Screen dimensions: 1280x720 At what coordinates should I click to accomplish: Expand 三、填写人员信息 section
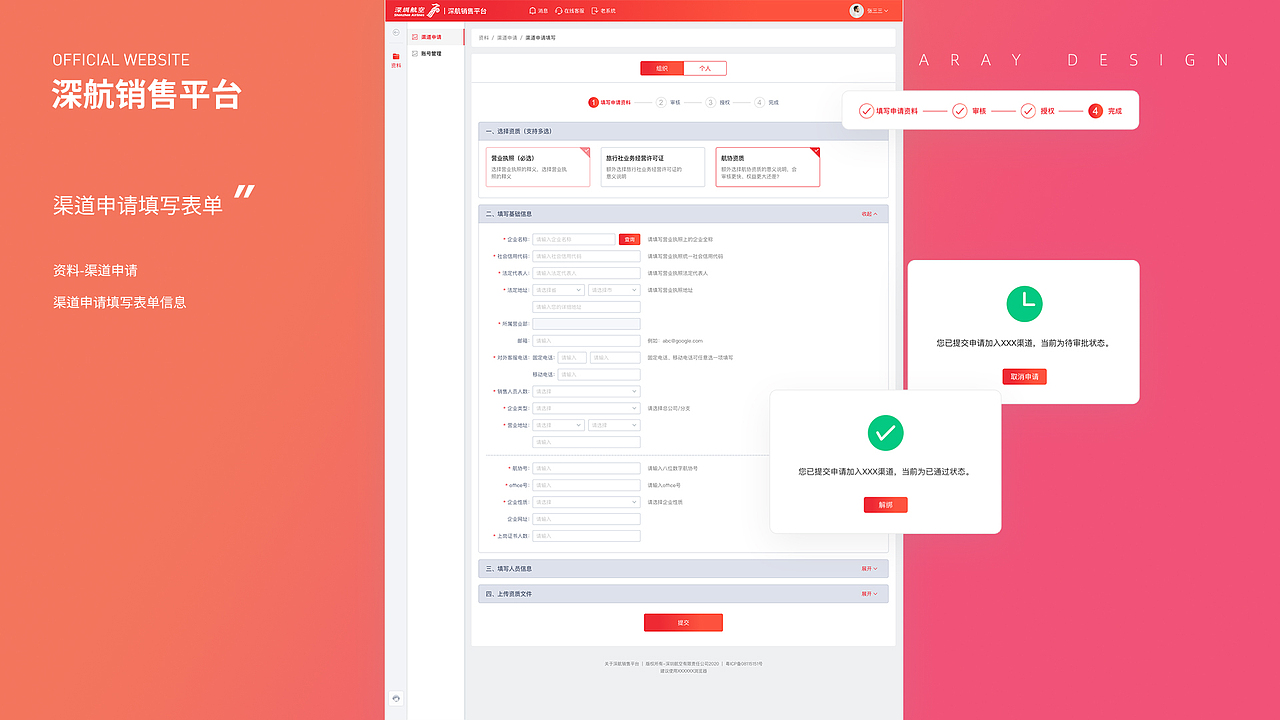click(x=869, y=568)
